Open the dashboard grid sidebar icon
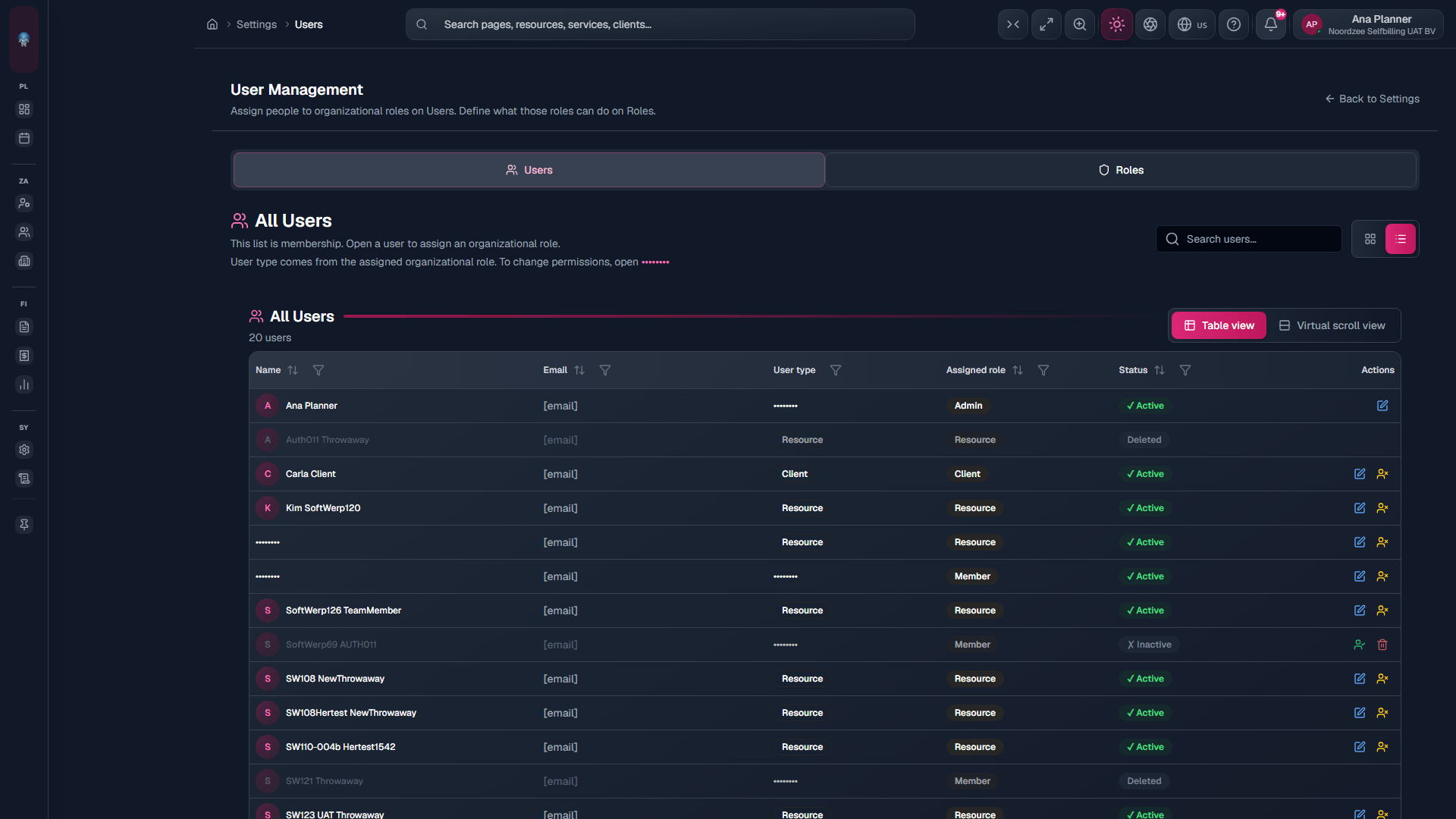 pos(24,109)
